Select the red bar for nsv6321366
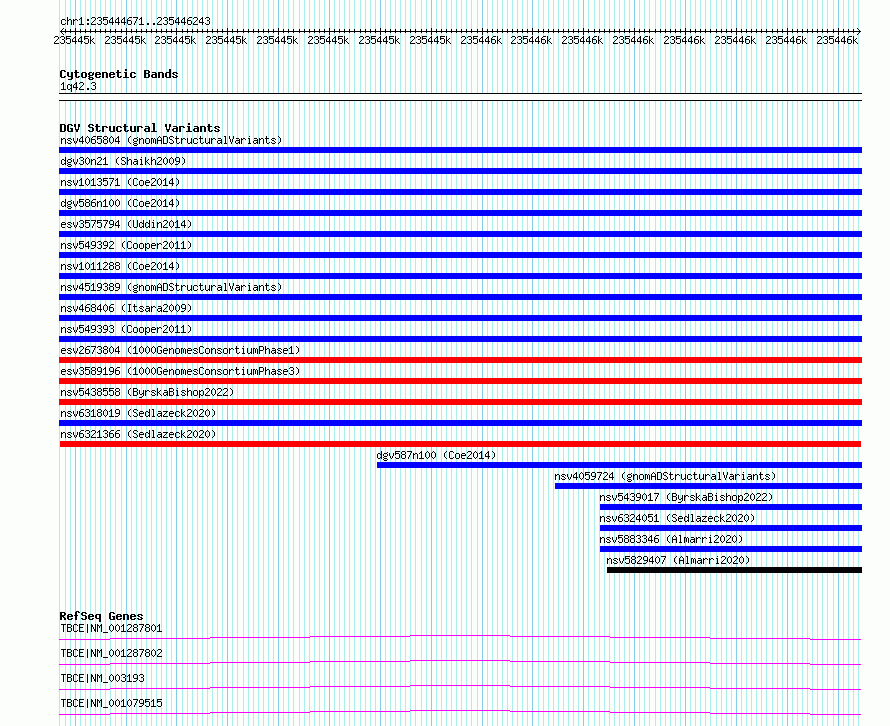Image resolution: width=890 pixels, height=726 pixels. coord(460,444)
